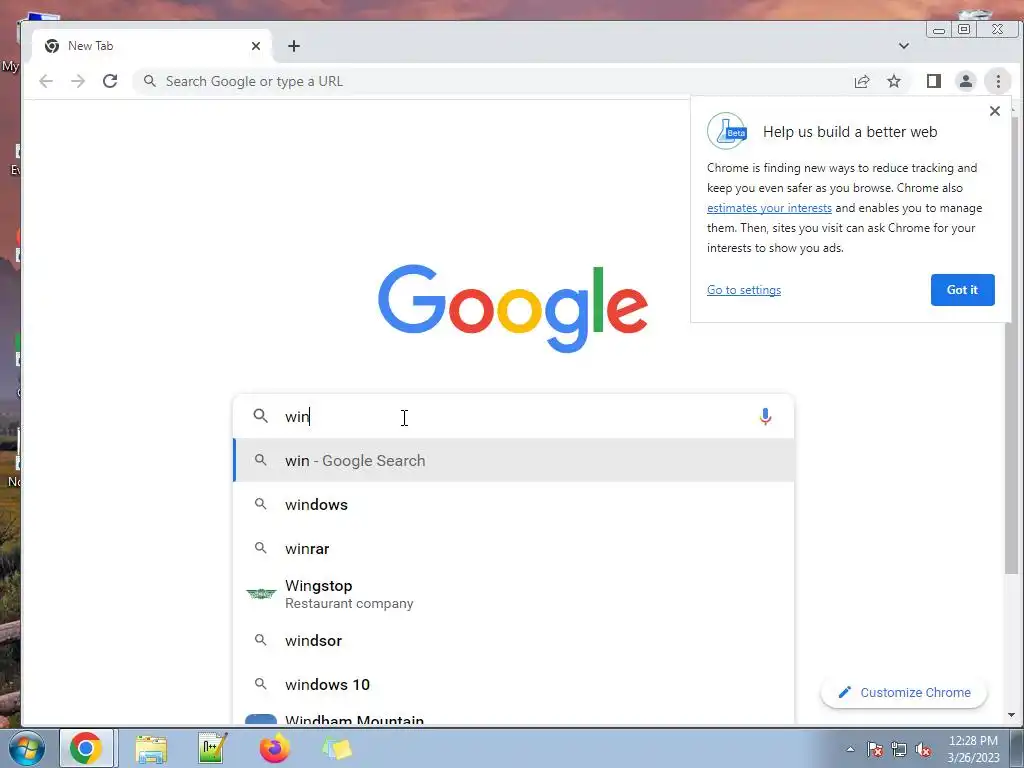Close the New Tab tab
The height and width of the screenshot is (768, 1024).
pyautogui.click(x=256, y=46)
